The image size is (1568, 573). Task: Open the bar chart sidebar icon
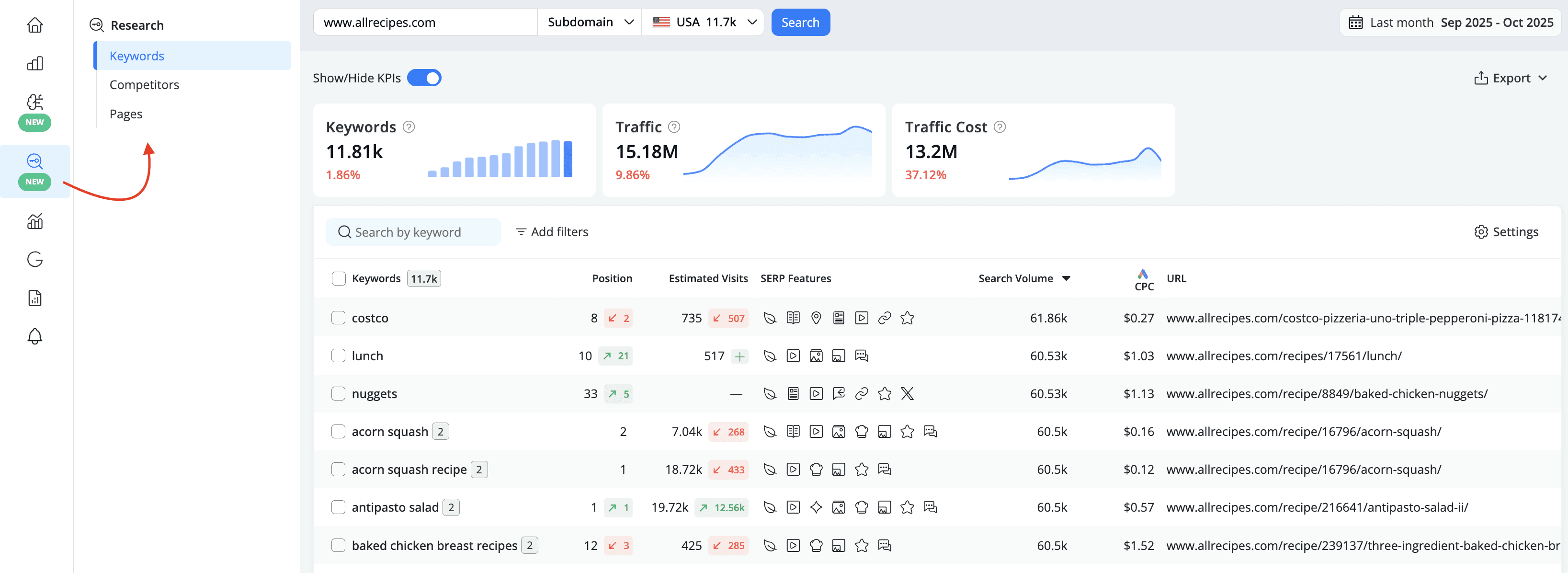click(34, 63)
